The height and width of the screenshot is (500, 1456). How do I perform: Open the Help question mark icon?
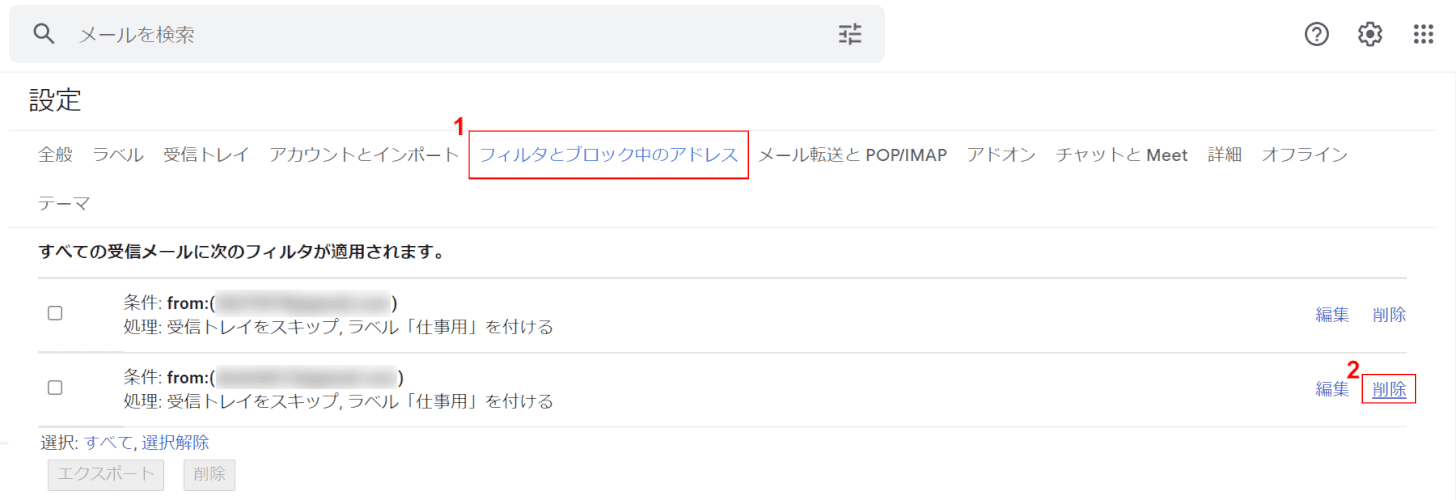tap(1317, 34)
